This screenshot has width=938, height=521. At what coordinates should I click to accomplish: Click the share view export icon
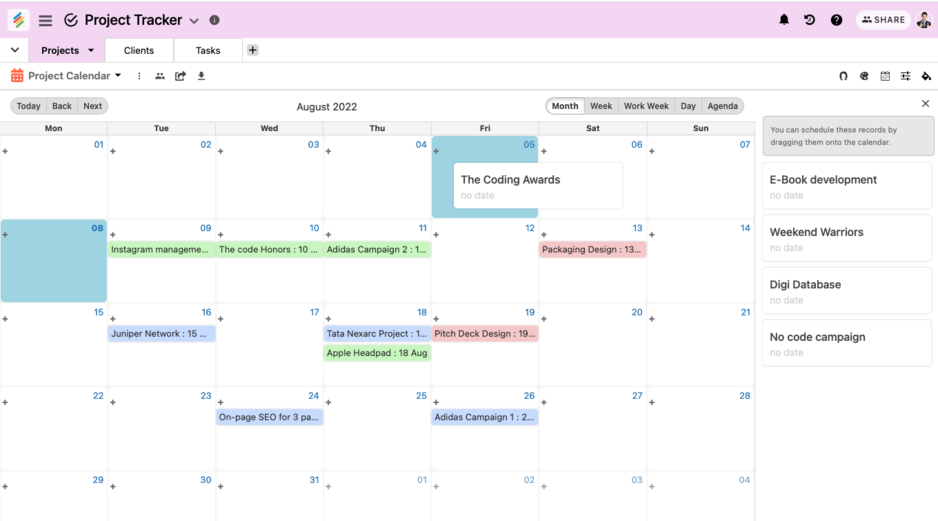click(180, 76)
